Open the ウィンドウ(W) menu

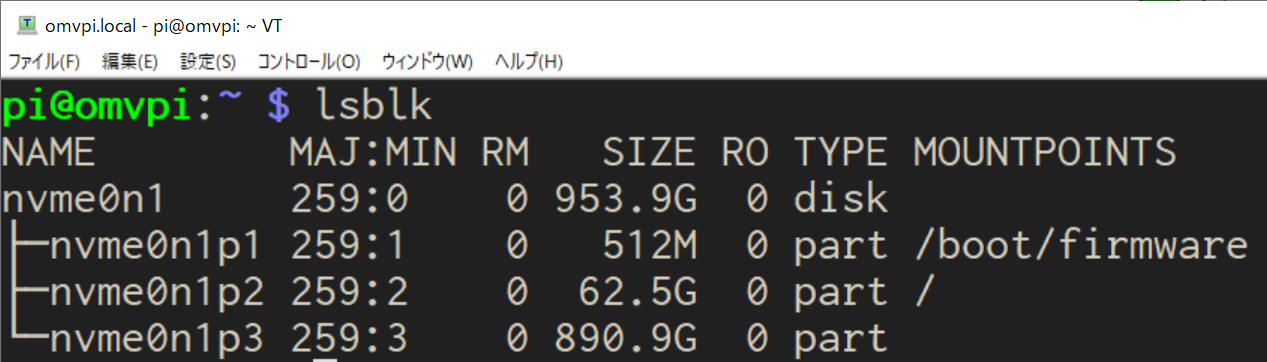click(x=427, y=61)
